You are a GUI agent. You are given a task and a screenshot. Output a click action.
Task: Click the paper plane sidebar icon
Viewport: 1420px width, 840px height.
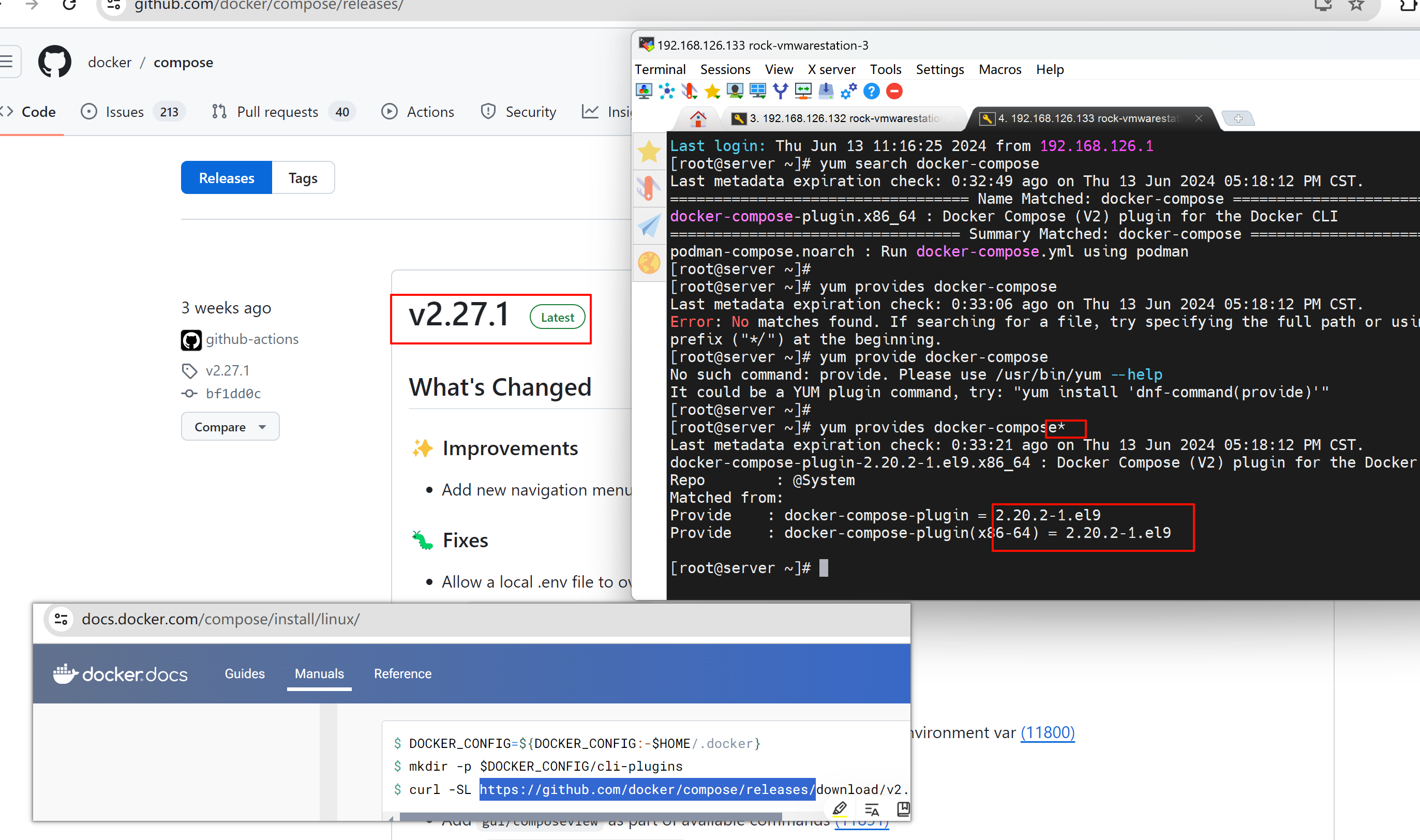pos(649,226)
